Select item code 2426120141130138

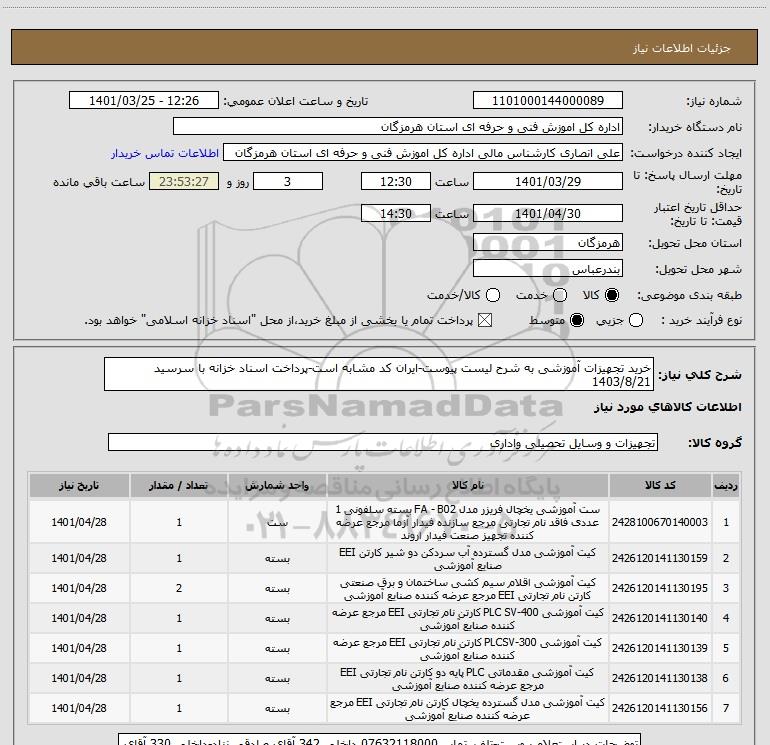tap(660, 678)
